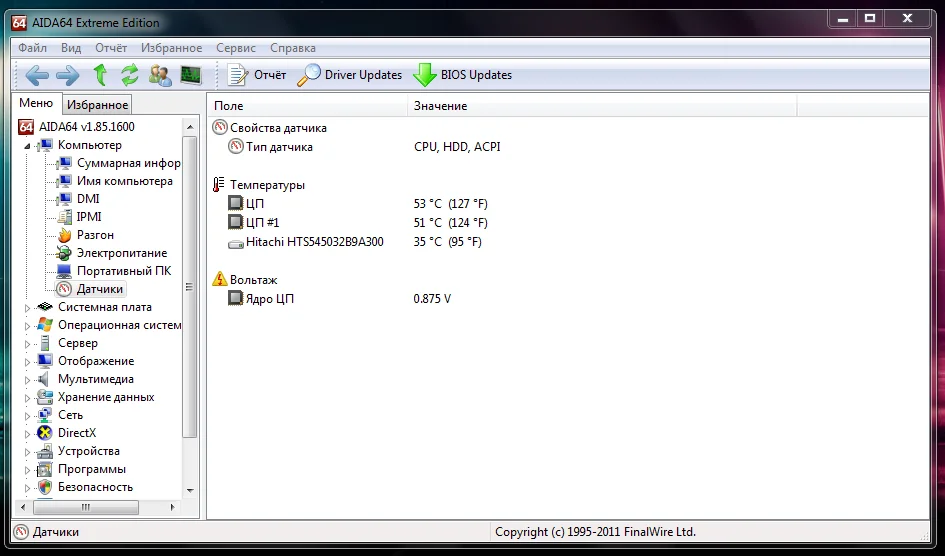
Task: Click the Сеть network icon
Action: pyautogui.click(x=45, y=415)
